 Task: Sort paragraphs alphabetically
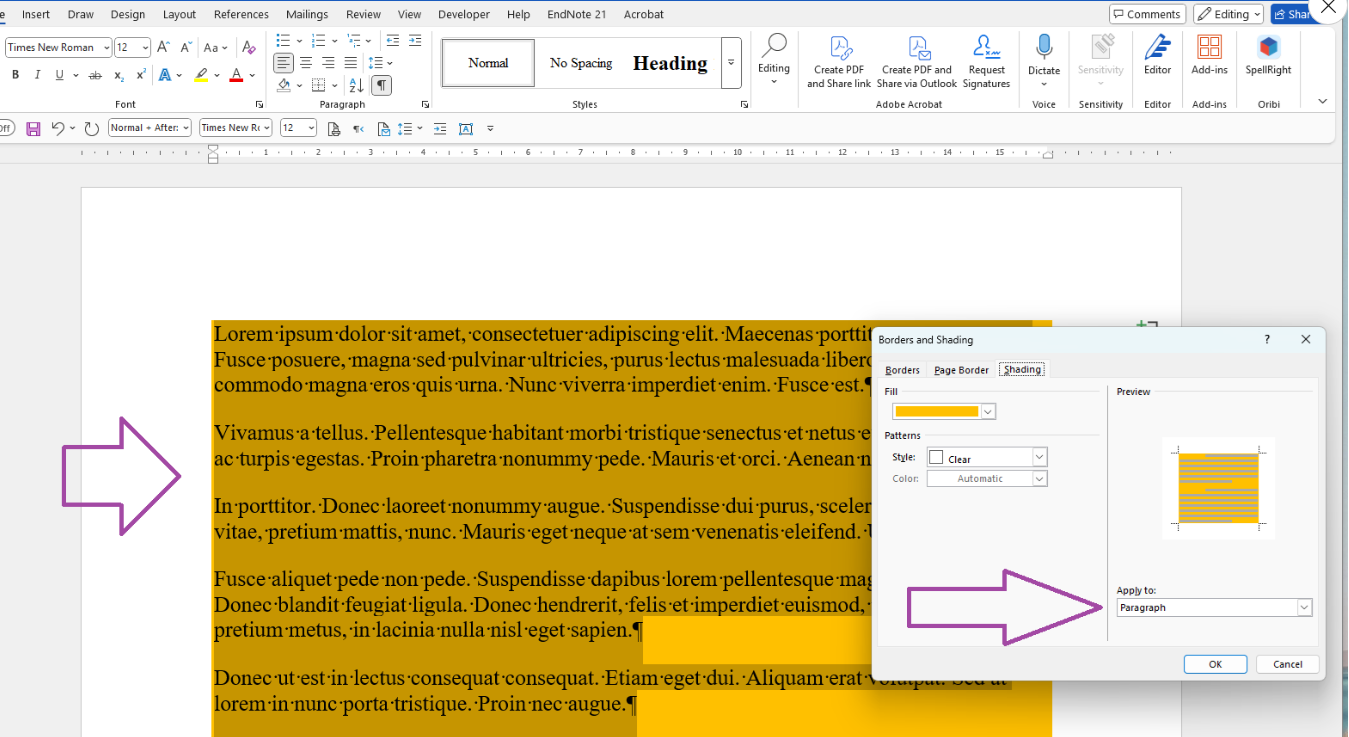coord(357,85)
